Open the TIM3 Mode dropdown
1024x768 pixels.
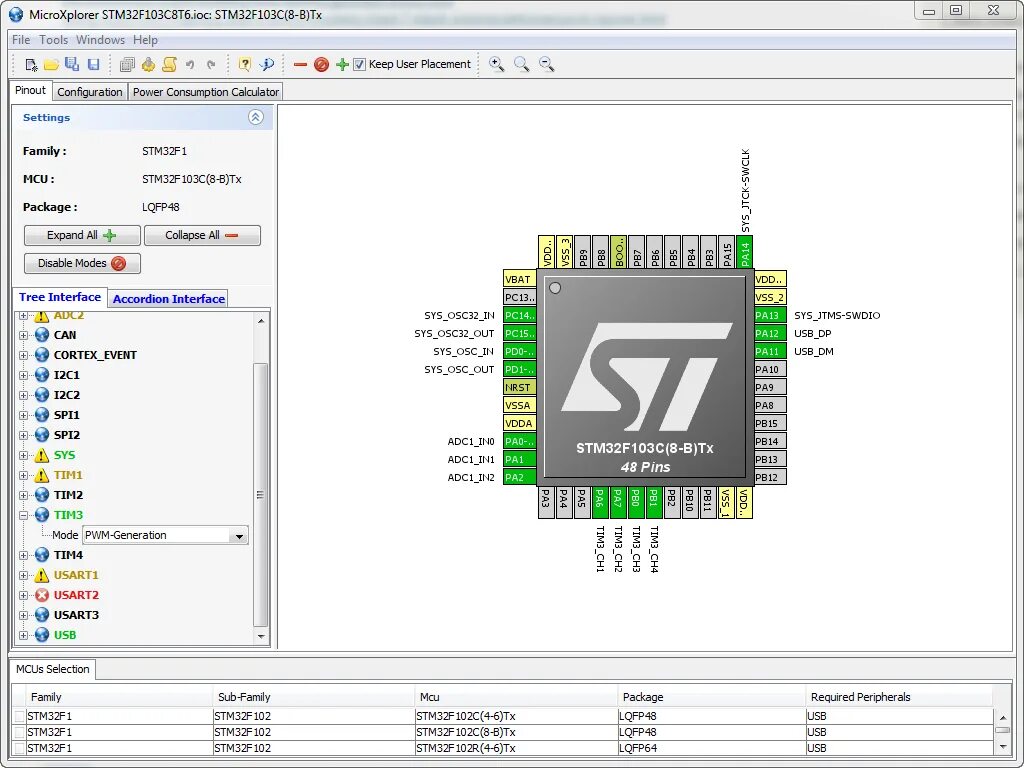pyautogui.click(x=239, y=536)
